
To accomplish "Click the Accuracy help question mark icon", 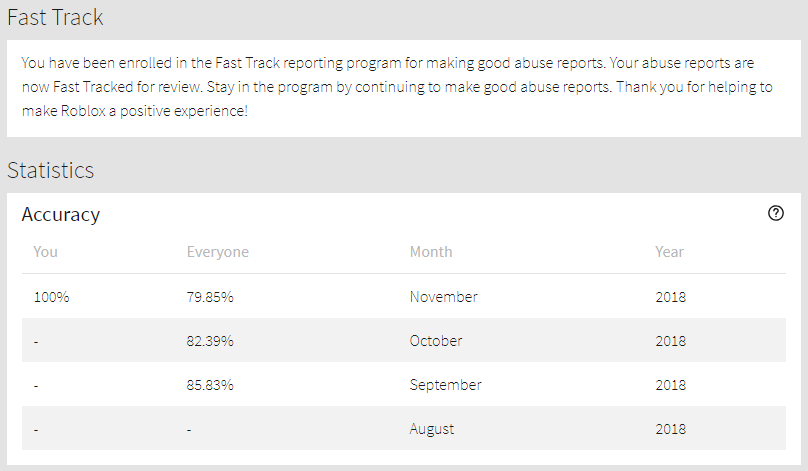I will [x=776, y=213].
